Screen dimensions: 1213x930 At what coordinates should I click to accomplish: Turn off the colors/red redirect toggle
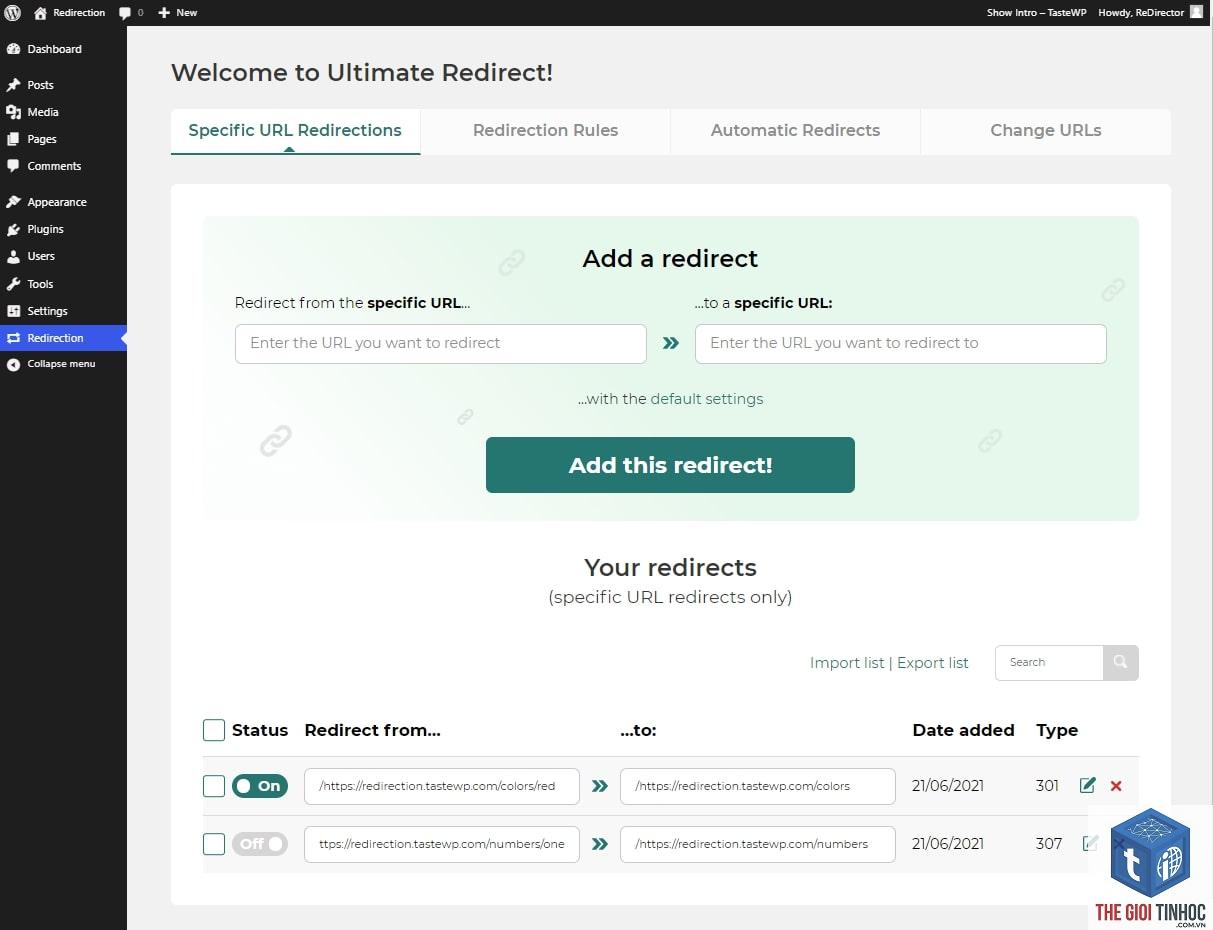click(x=260, y=786)
